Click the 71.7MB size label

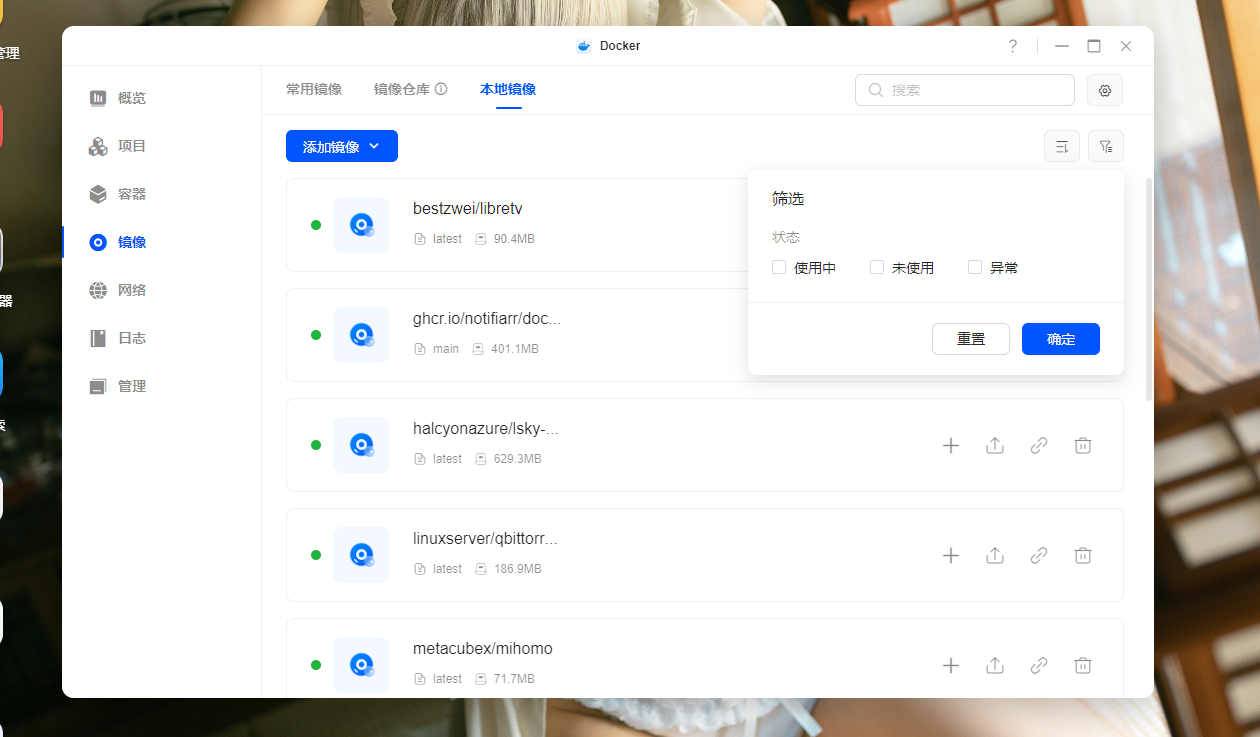click(x=514, y=679)
